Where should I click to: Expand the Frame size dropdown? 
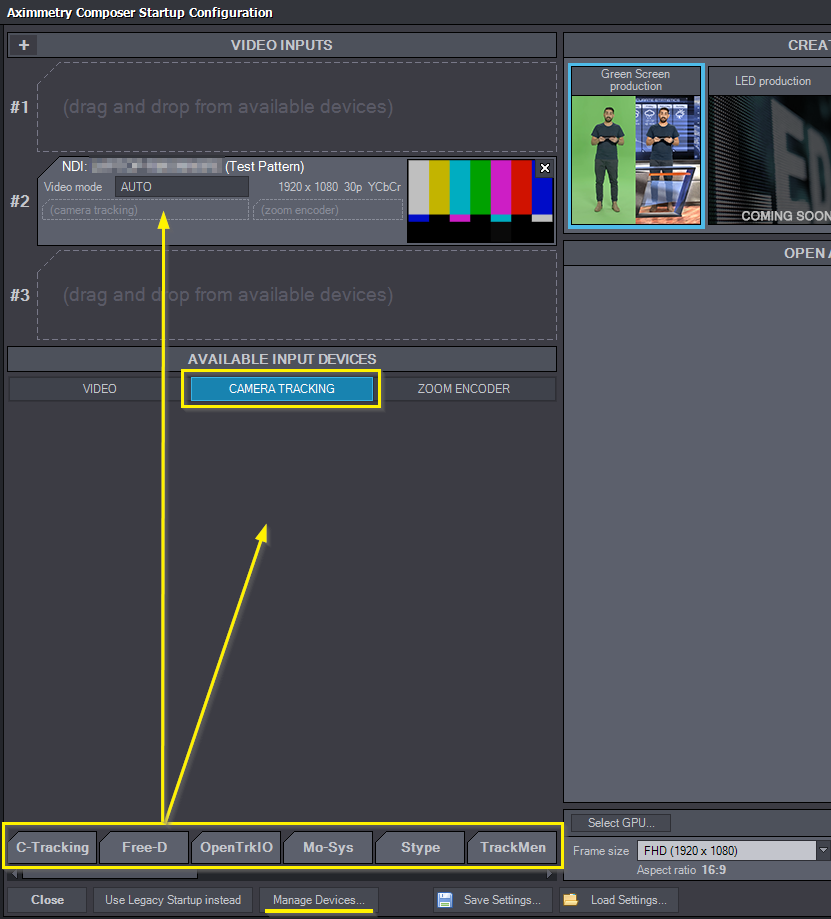tap(823, 851)
